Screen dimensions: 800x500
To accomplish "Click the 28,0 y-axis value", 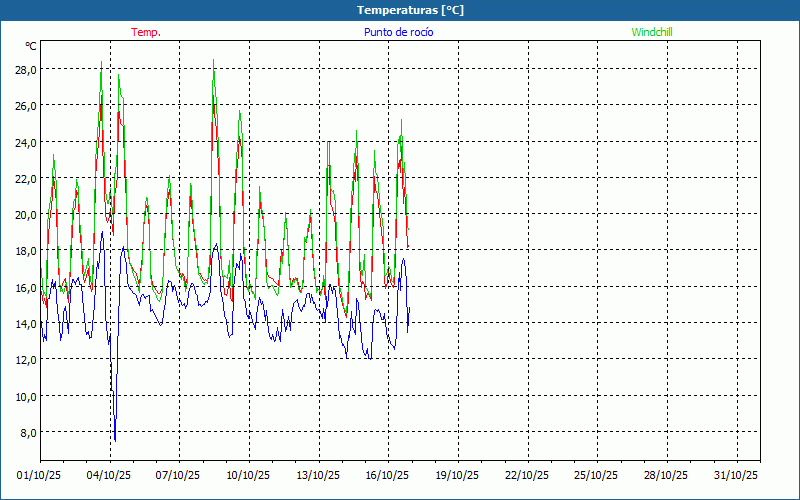I will 26,70.
